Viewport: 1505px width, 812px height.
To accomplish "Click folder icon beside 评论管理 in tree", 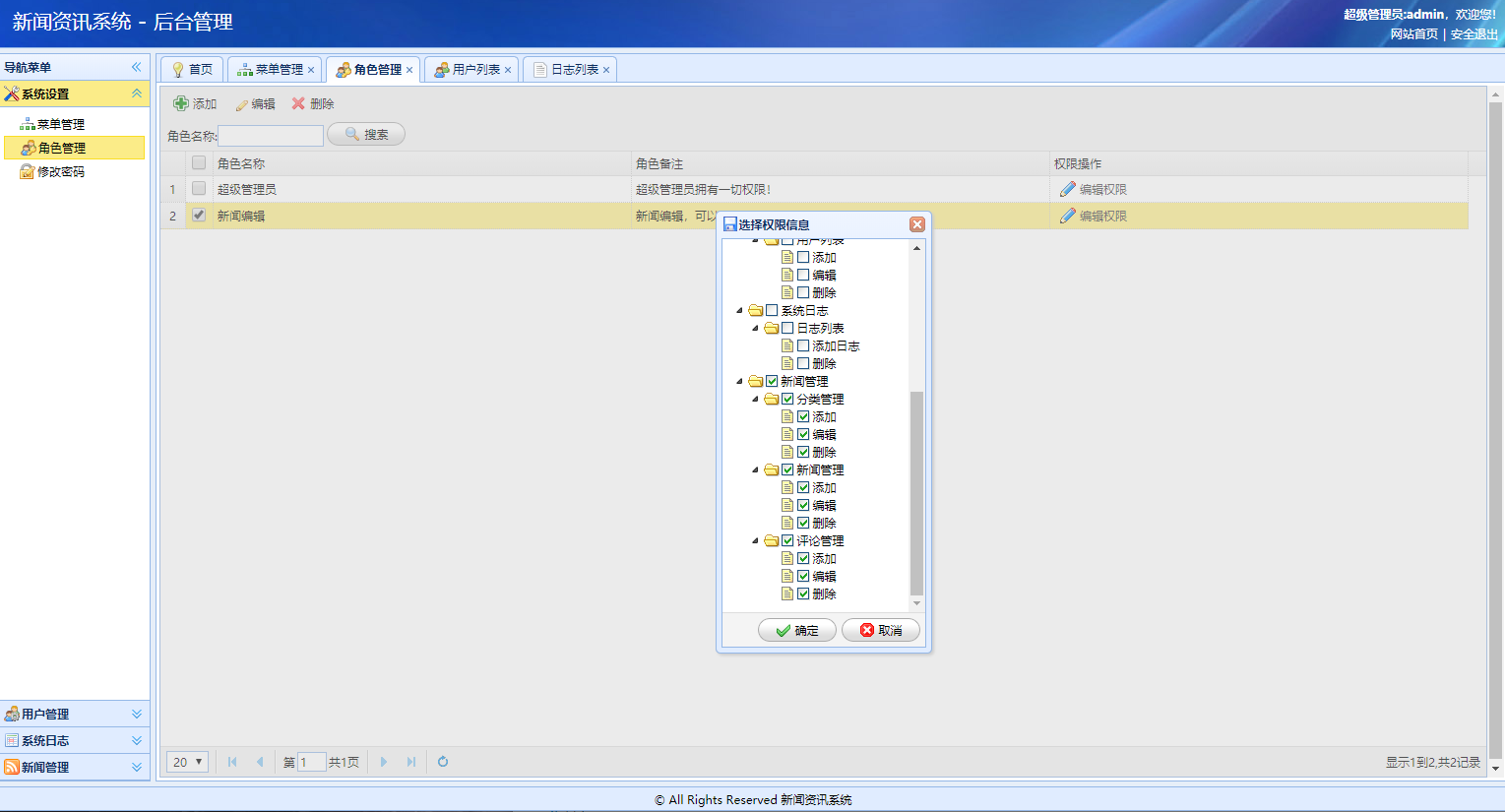I will tap(772, 540).
